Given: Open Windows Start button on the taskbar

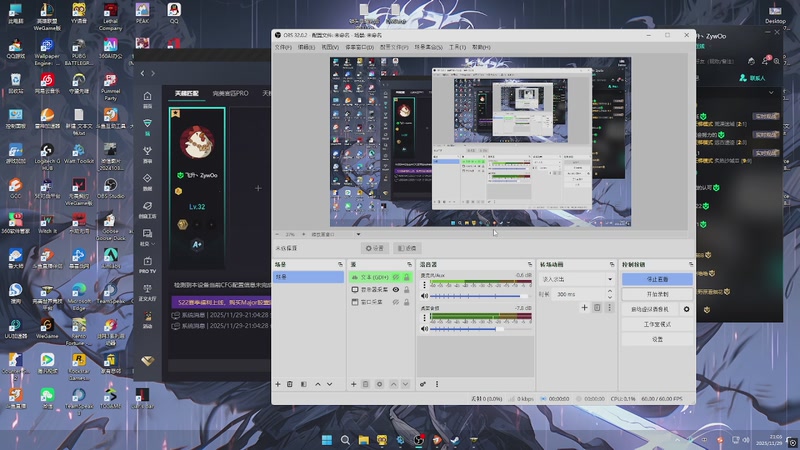Looking at the screenshot, I should (x=327, y=440).
